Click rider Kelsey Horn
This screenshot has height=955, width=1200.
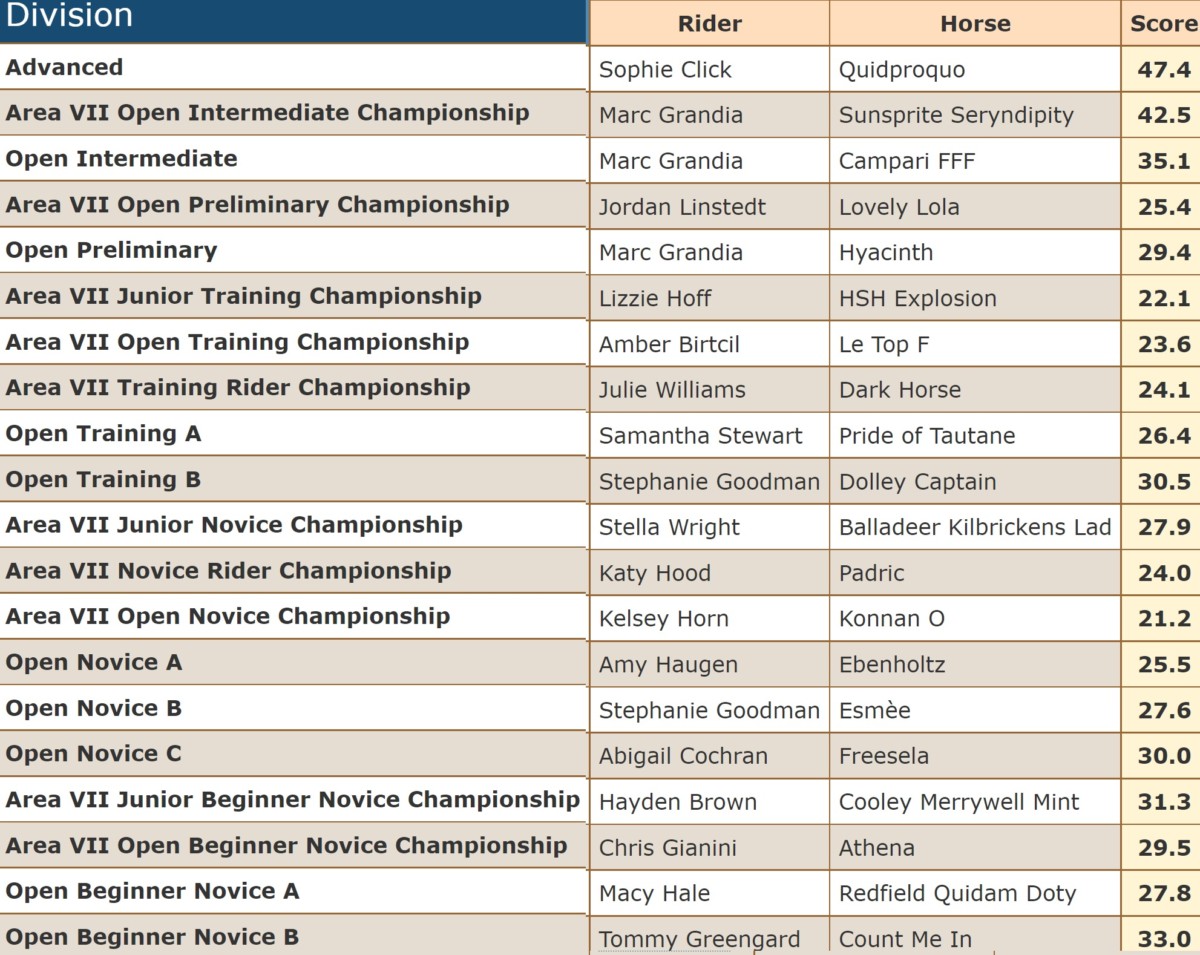[664, 619]
